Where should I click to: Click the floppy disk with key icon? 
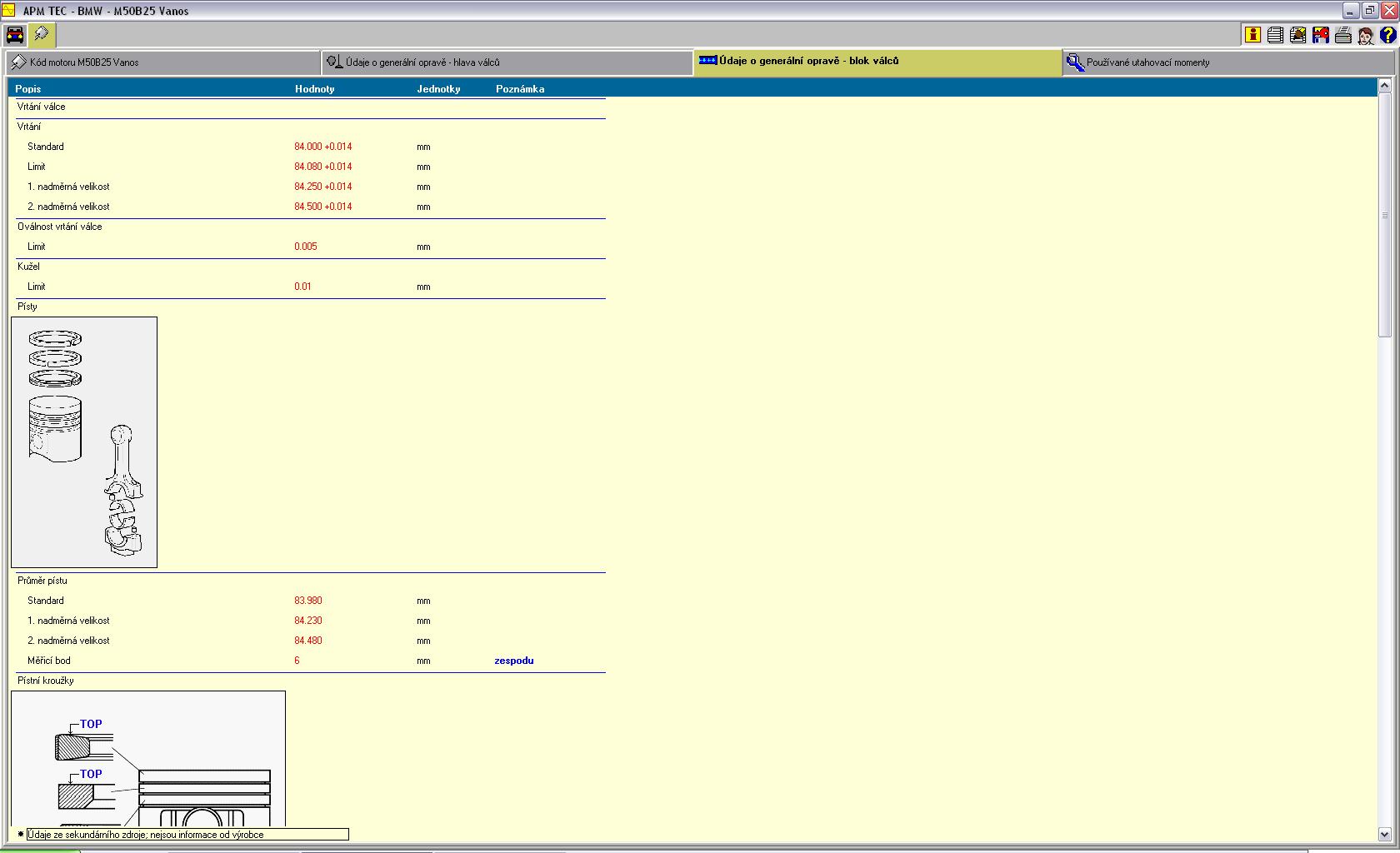tap(1320, 34)
